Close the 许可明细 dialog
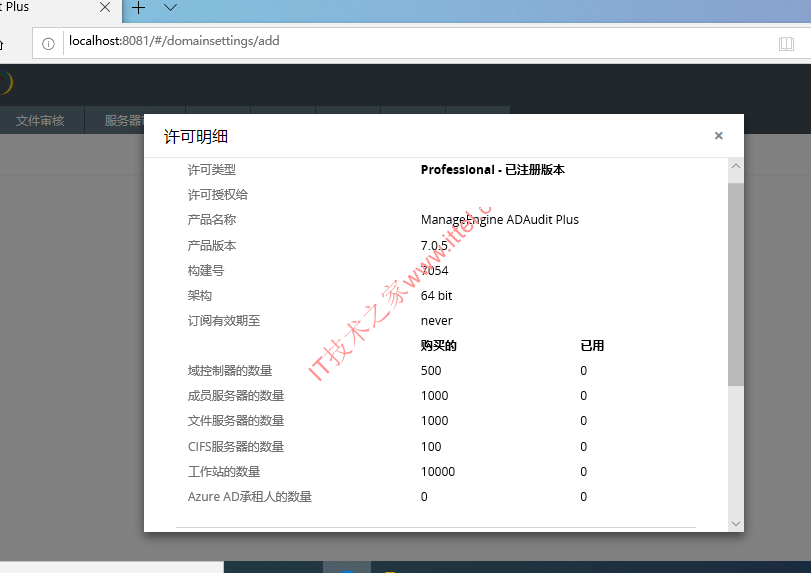 pyautogui.click(x=718, y=135)
